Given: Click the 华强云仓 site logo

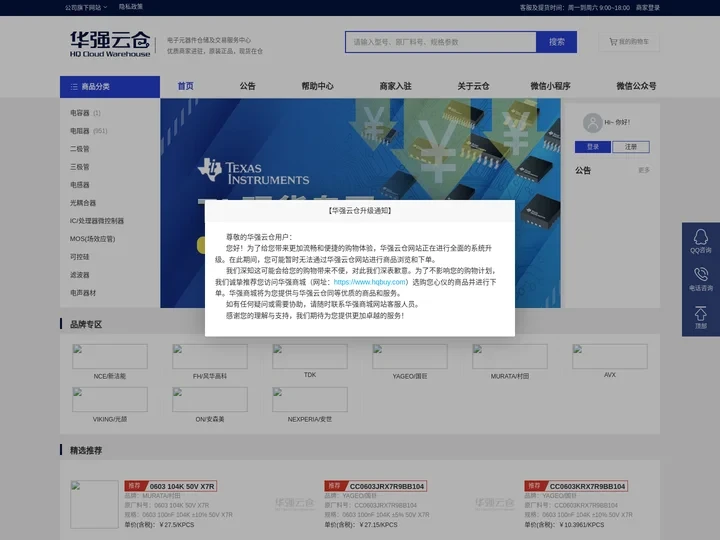Looking at the screenshot, I should (x=110, y=44).
